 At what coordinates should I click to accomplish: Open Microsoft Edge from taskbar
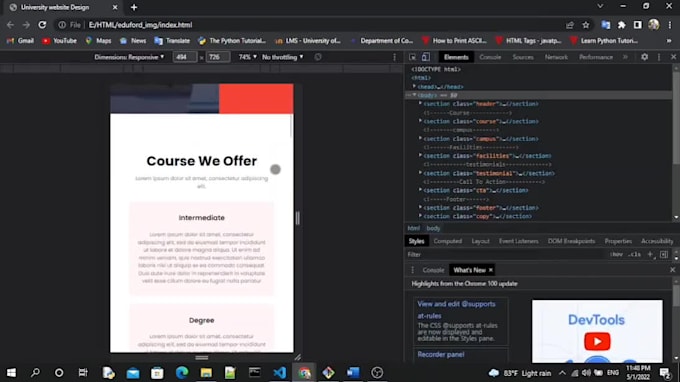coord(182,372)
